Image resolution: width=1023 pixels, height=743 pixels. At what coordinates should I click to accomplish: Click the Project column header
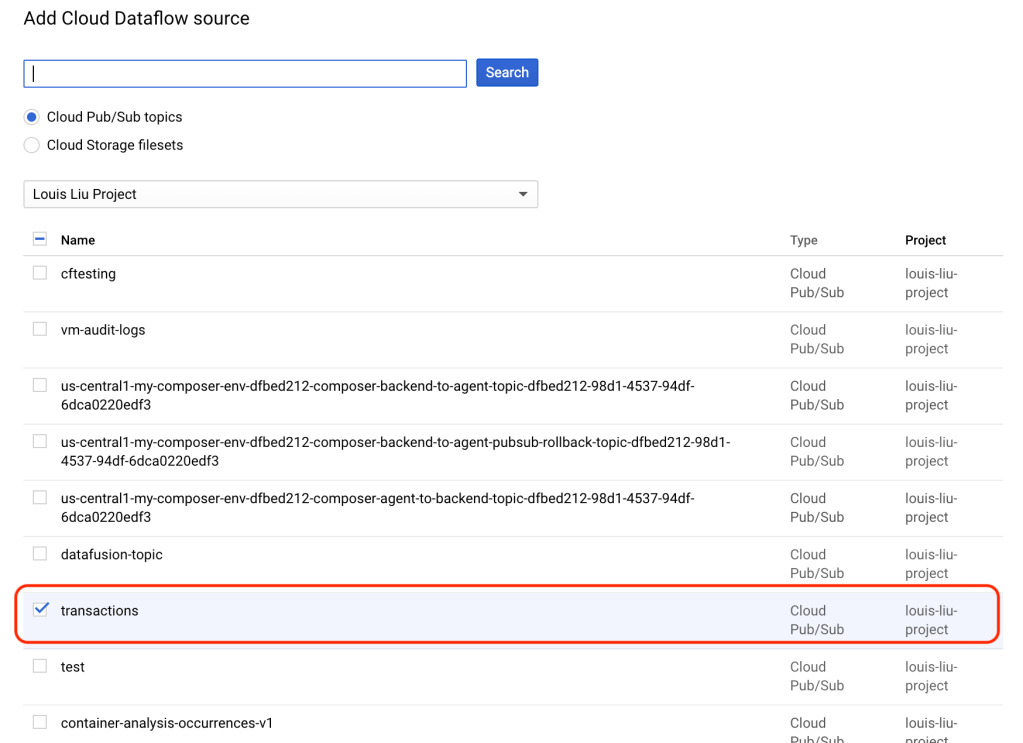coord(925,240)
